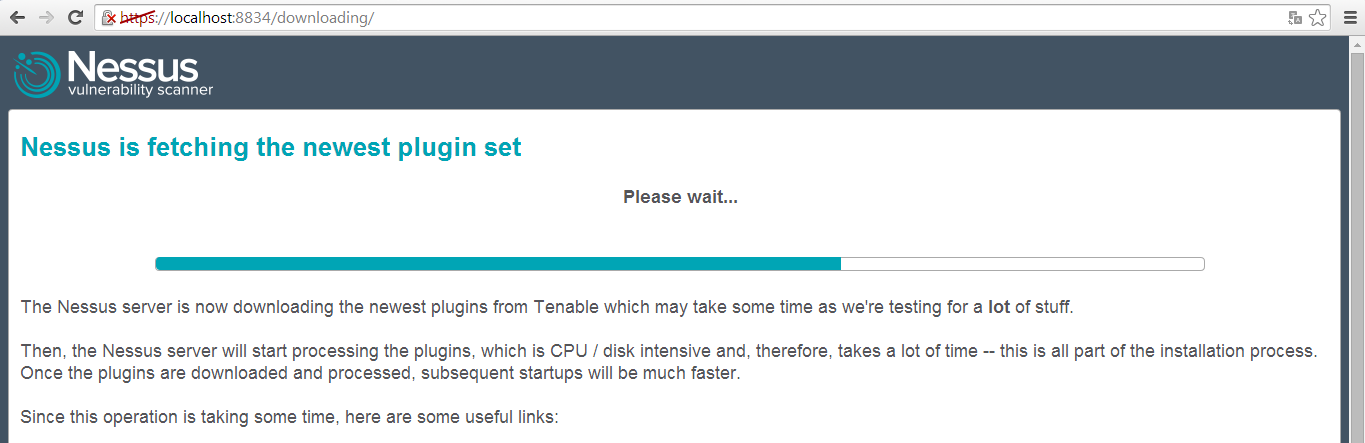Click the filled teal portion of the progress bar
Viewport: 1365px width, 443px height.
(498, 264)
